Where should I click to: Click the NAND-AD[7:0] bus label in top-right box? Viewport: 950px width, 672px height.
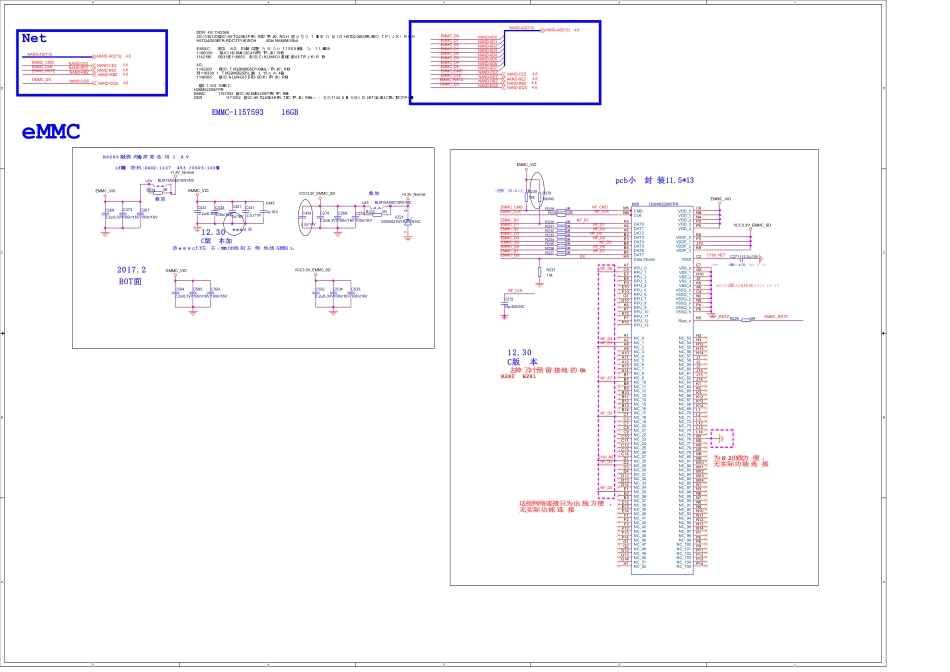pos(555,30)
